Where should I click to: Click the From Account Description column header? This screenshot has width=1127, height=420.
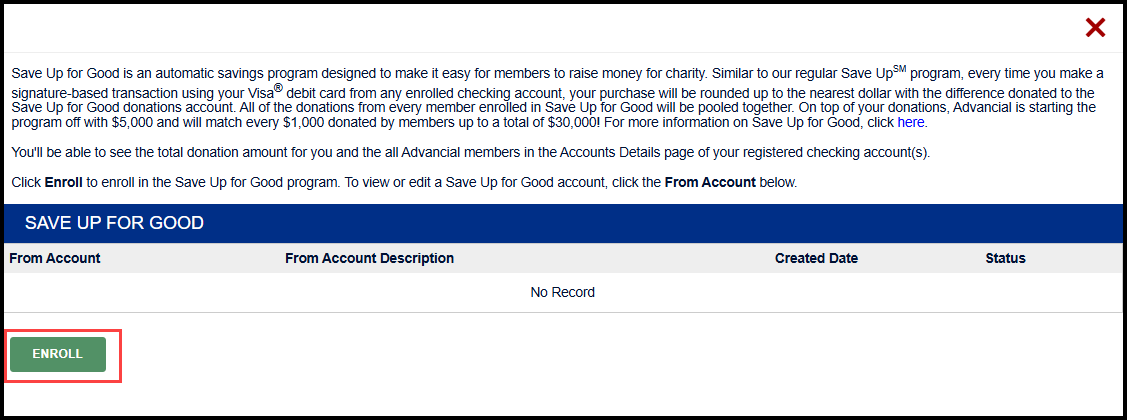coord(369,258)
